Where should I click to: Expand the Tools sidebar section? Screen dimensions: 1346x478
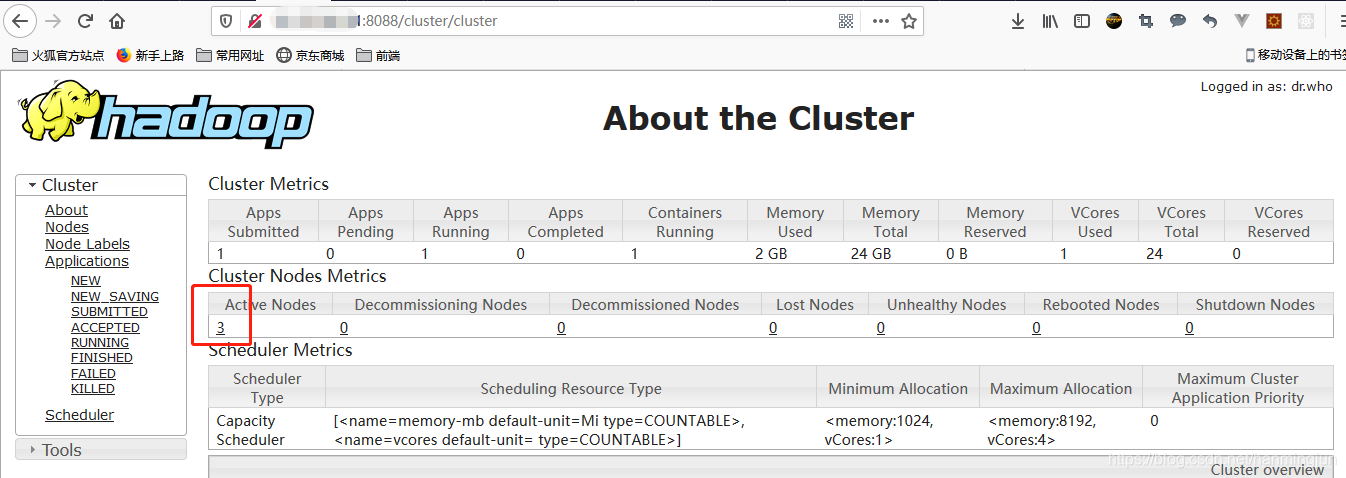click(x=101, y=450)
